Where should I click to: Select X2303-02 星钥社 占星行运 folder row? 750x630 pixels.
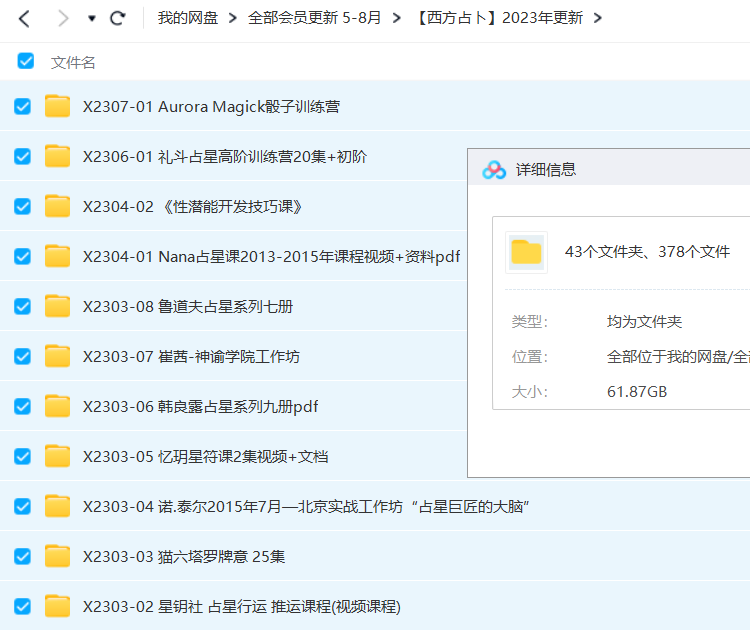tap(241, 606)
